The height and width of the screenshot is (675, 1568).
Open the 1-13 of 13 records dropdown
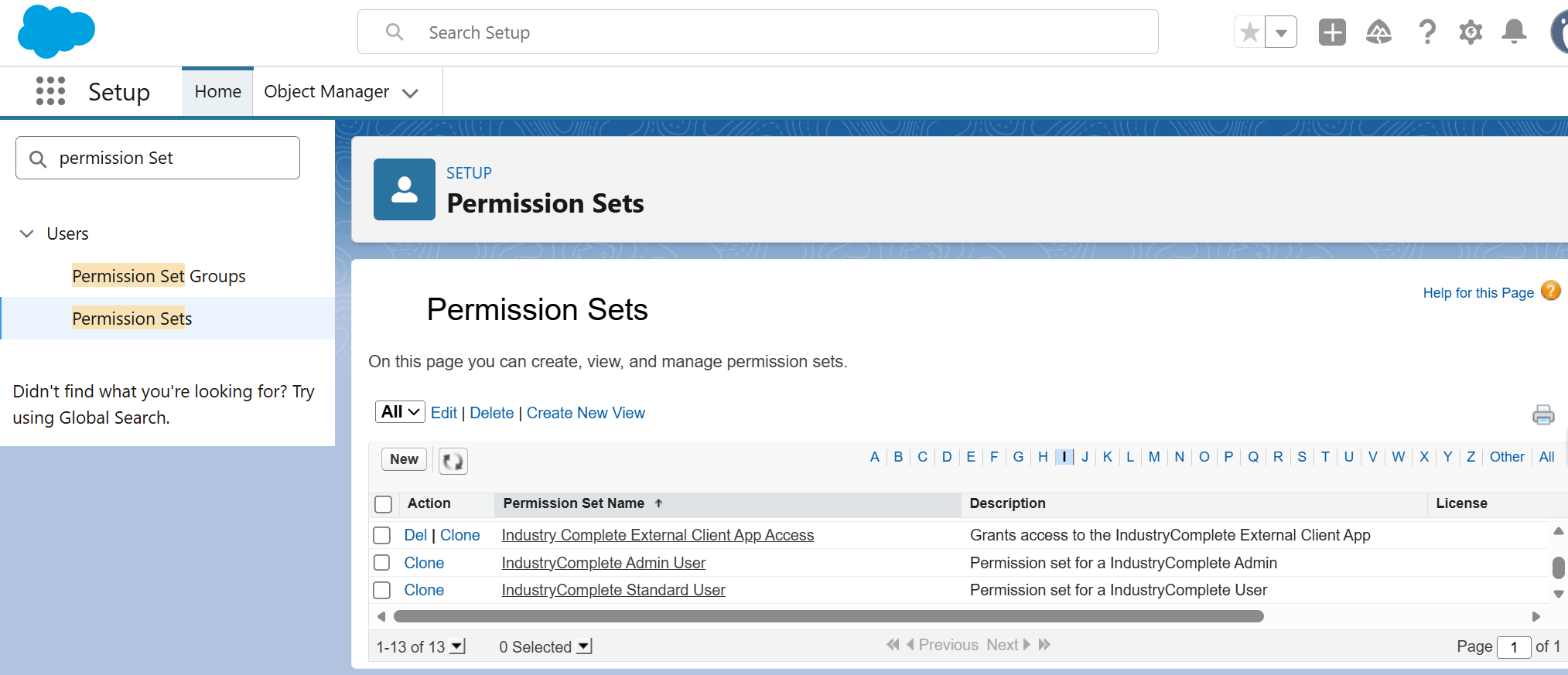(x=458, y=646)
